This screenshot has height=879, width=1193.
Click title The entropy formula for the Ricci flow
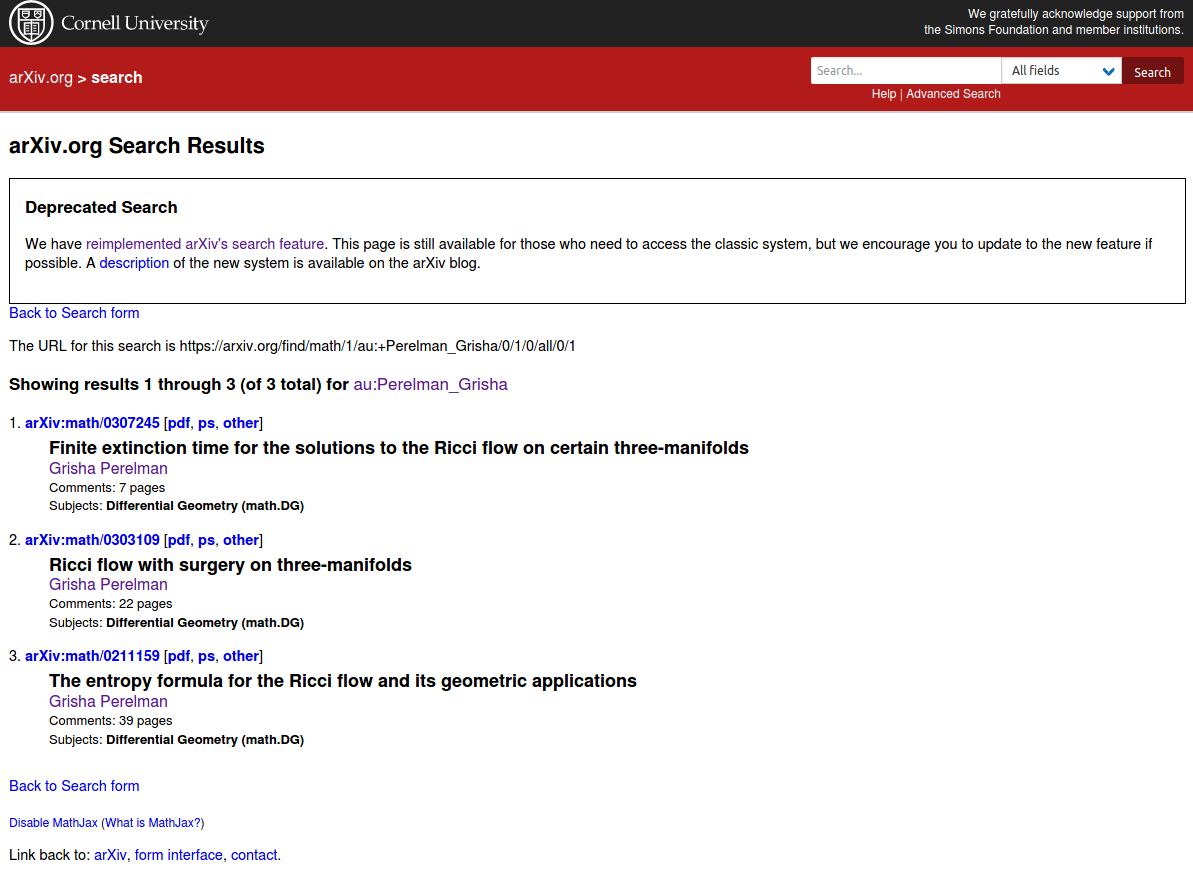342,681
